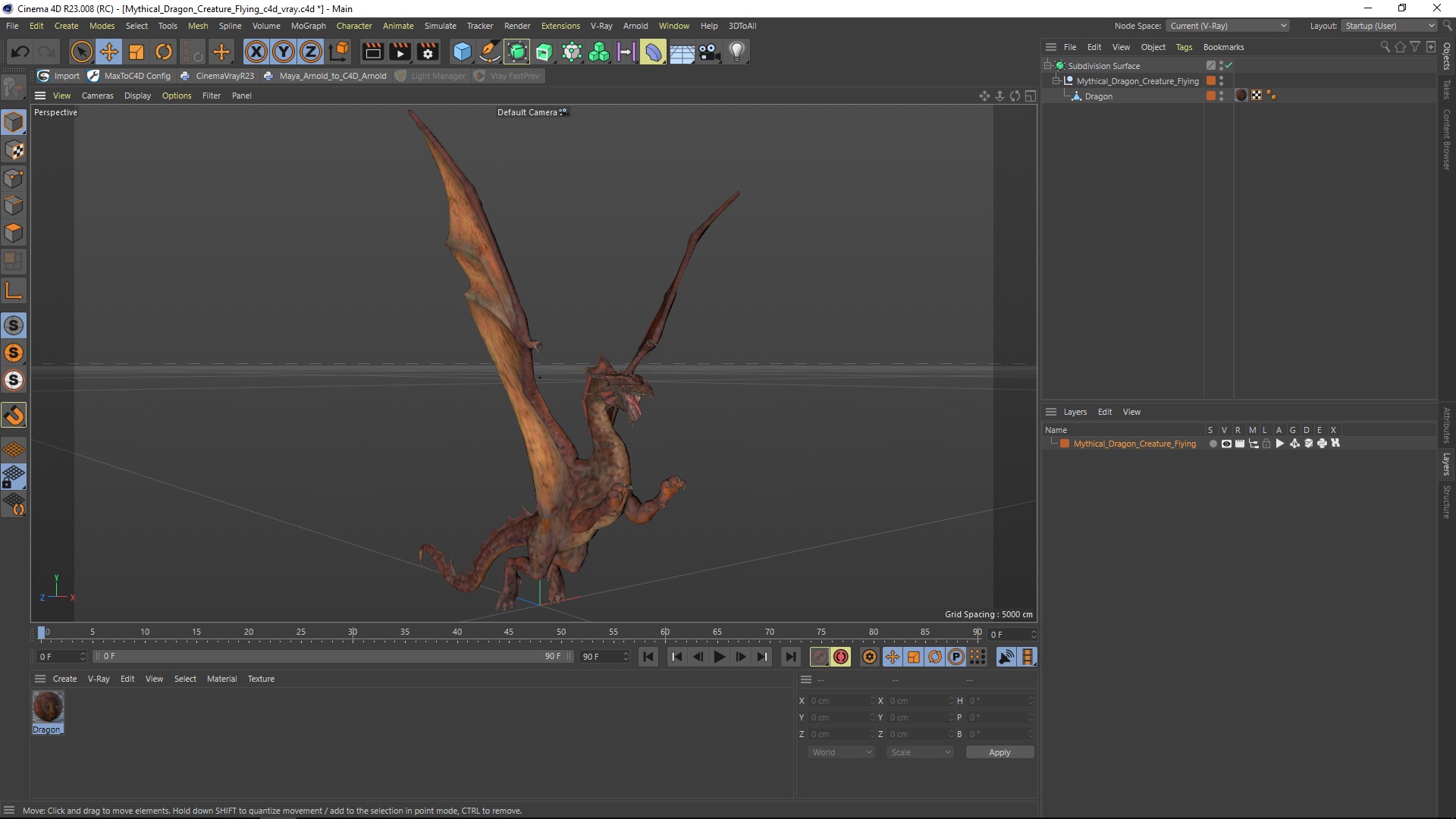Screen dimensions: 1456x819
Task: Switch to Polygons mode
Action: 14,232
